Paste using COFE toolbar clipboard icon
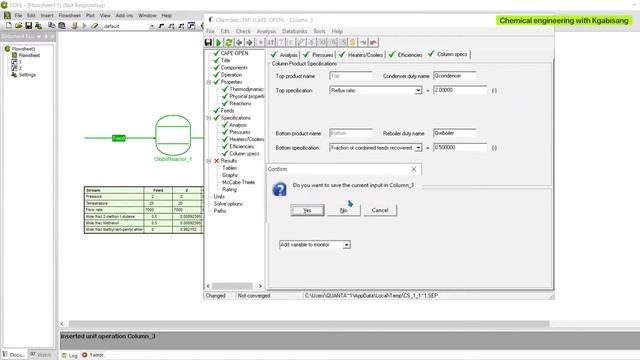The height and width of the screenshot is (360, 640). [x=62, y=26]
